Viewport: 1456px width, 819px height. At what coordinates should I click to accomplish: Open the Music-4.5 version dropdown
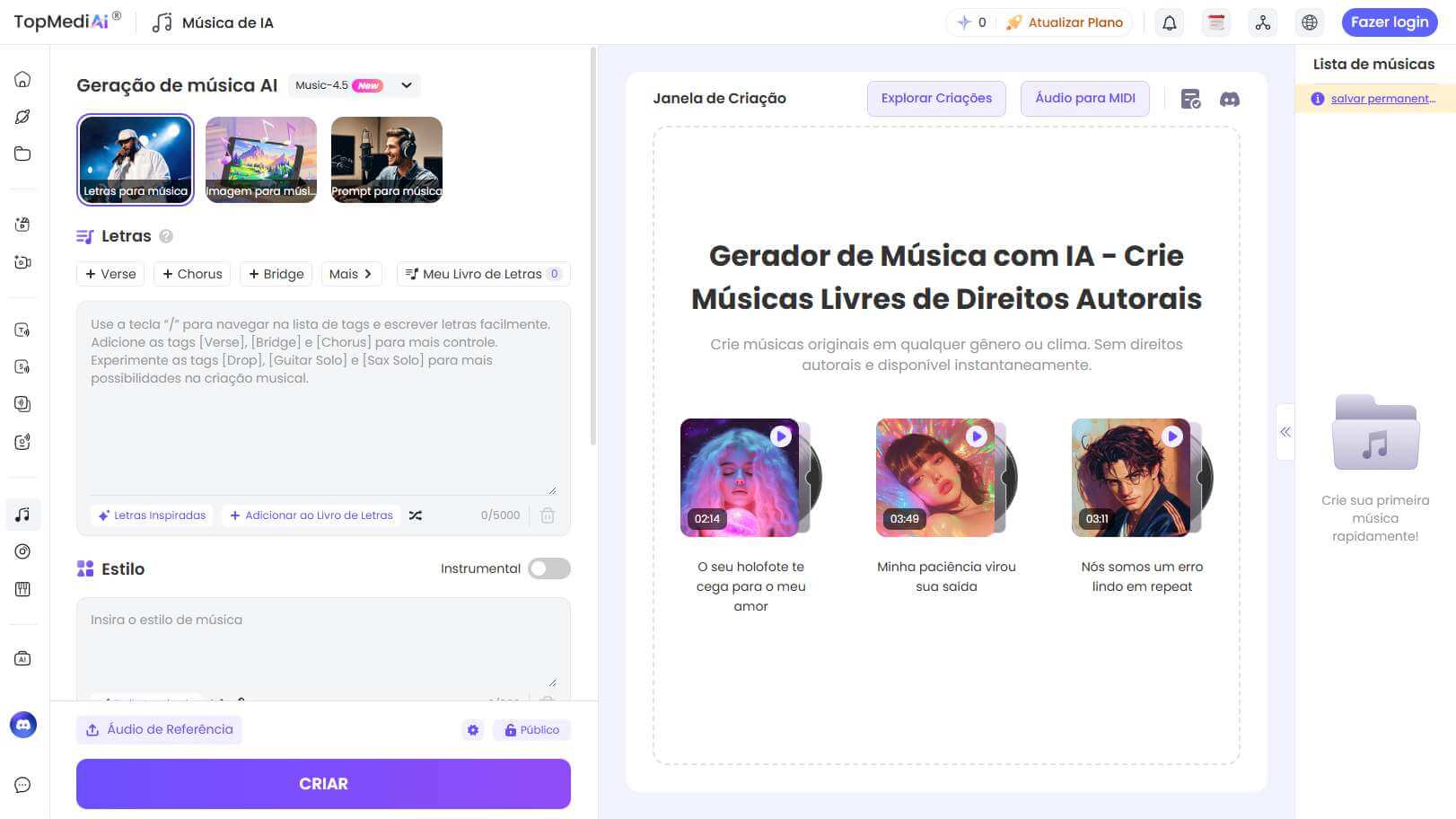[x=354, y=84]
